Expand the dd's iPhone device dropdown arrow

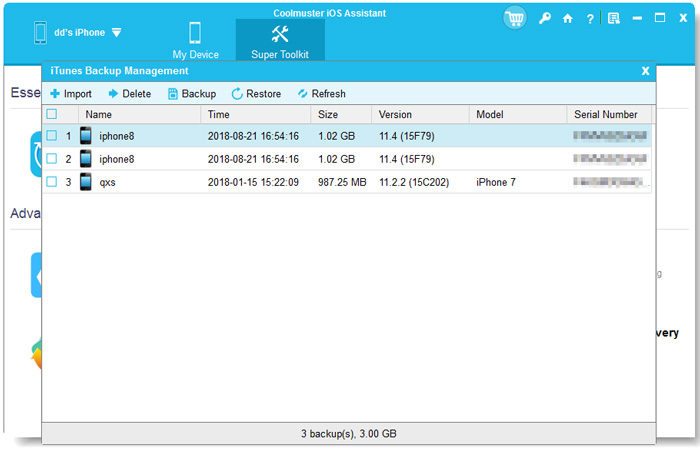pos(117,33)
